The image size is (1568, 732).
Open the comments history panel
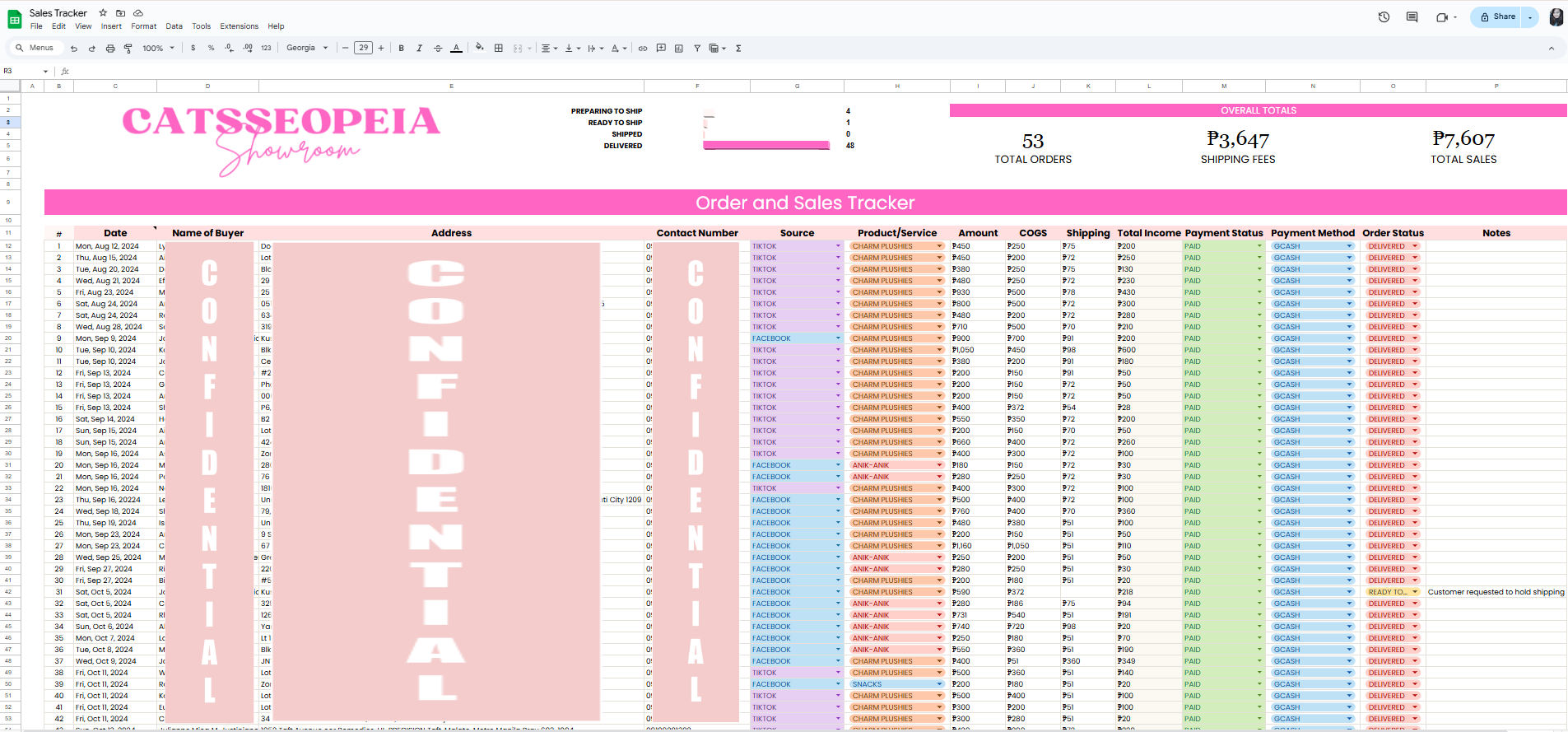(x=1412, y=17)
